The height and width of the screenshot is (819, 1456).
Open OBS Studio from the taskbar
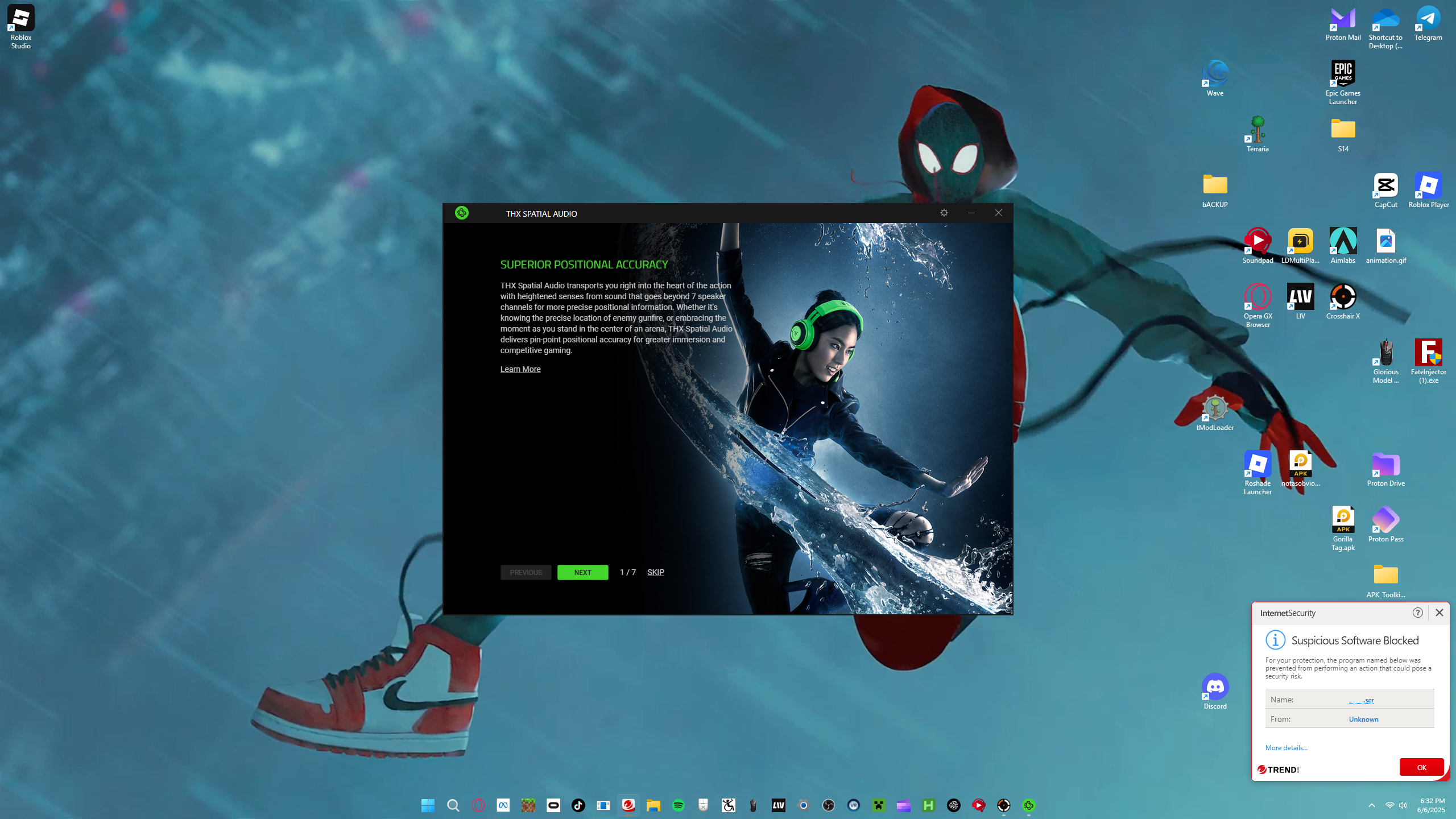(x=828, y=805)
